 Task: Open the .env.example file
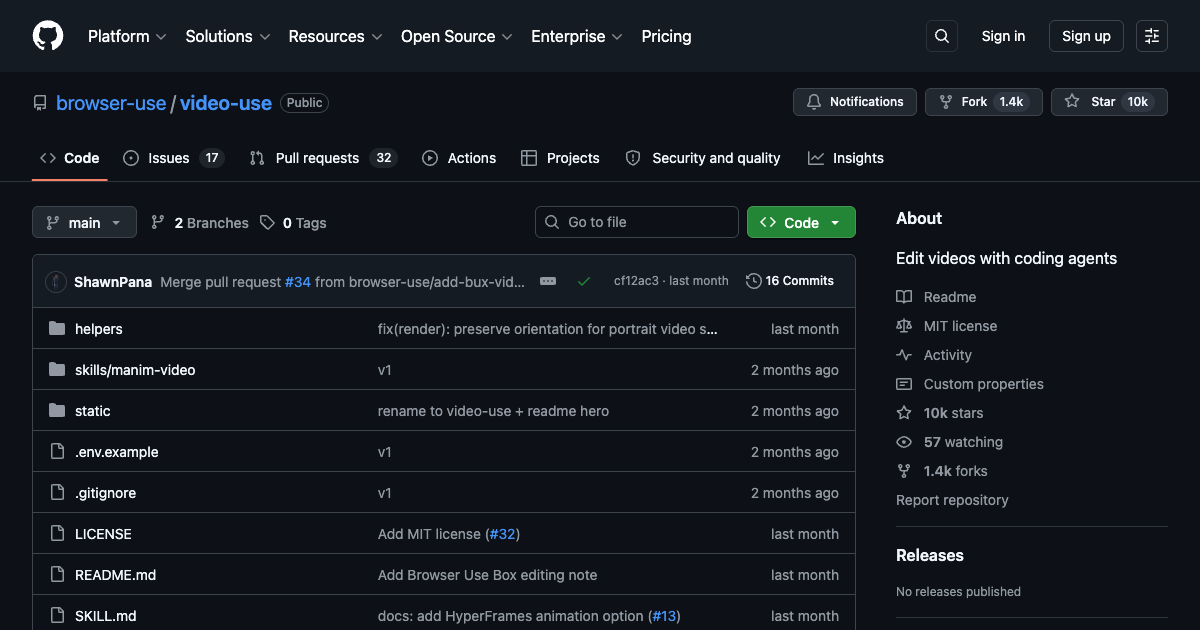(117, 452)
